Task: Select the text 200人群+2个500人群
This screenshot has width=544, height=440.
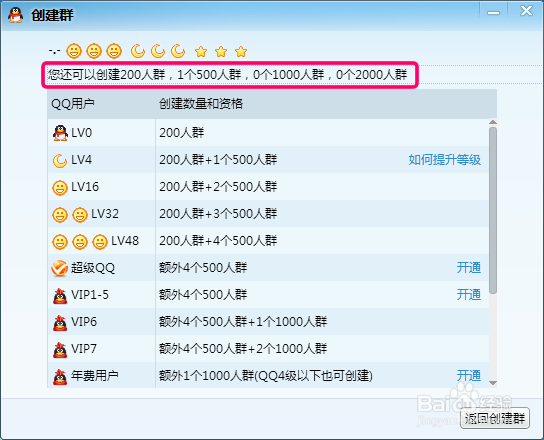Action: tap(218, 187)
